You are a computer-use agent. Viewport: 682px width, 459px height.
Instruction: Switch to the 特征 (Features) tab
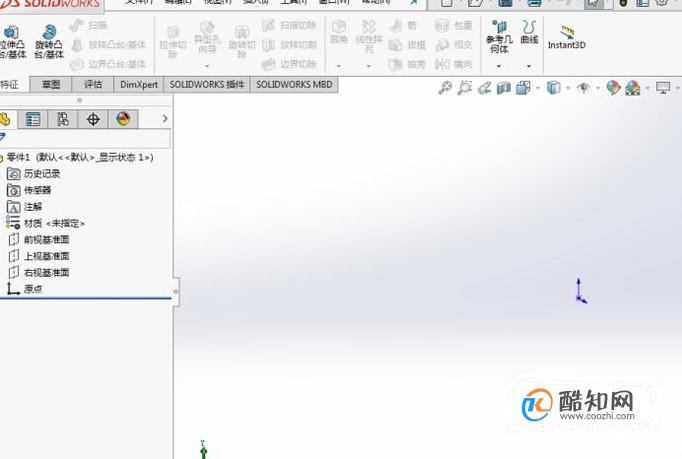12,84
